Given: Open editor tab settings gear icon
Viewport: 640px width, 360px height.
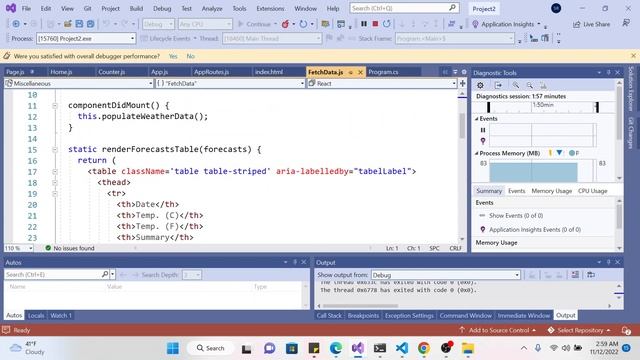Looking at the screenshot, I should (x=464, y=72).
